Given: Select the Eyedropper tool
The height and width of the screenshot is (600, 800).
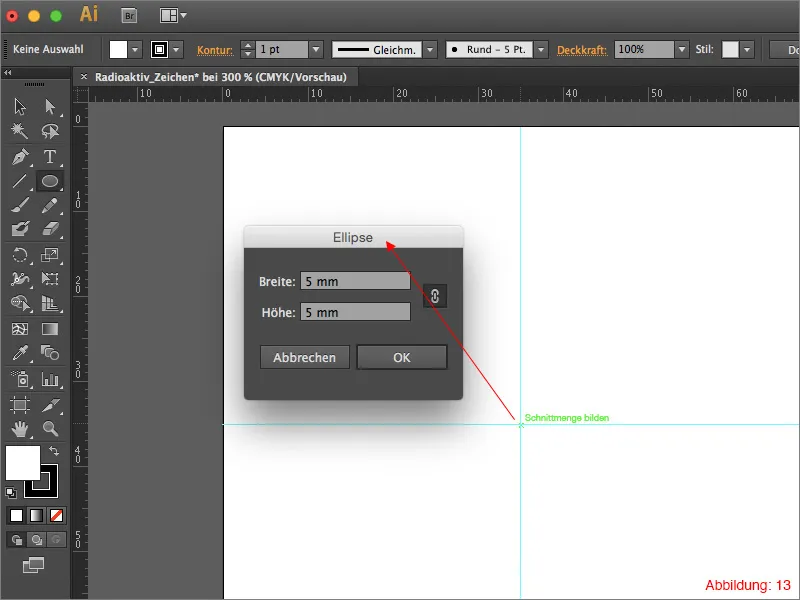Looking at the screenshot, I should coord(20,353).
